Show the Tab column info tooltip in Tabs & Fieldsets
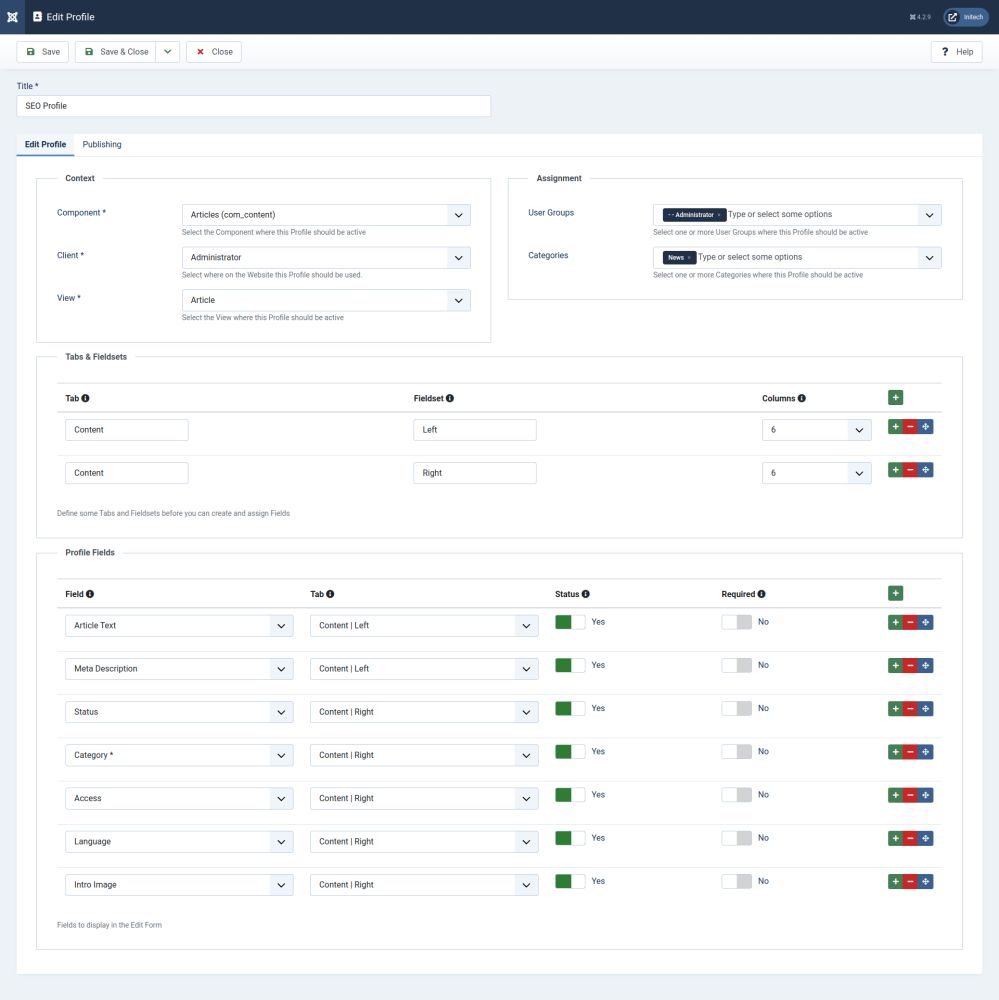 (85, 398)
